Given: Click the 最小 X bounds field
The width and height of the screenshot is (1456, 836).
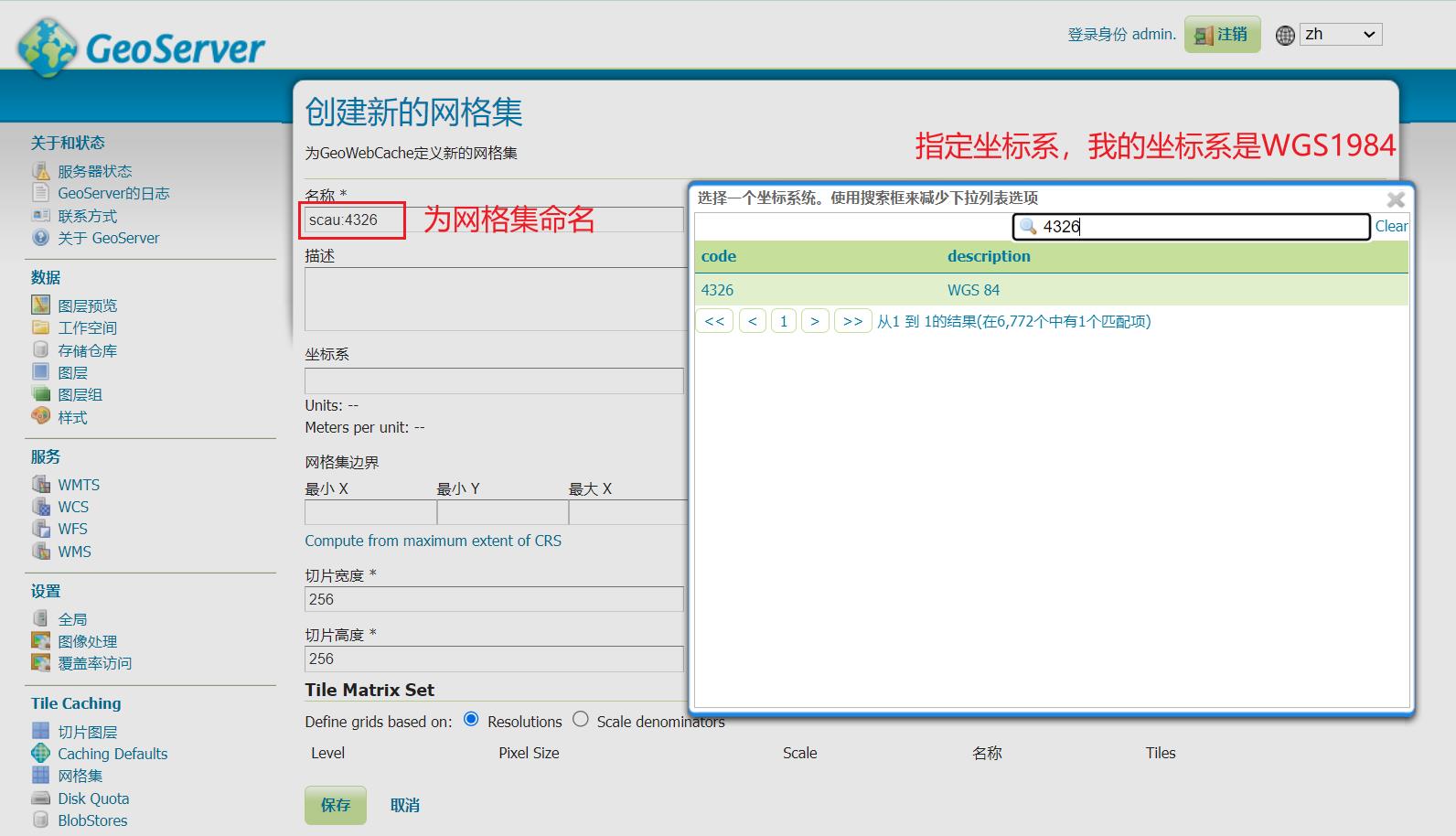Looking at the screenshot, I should 370,512.
